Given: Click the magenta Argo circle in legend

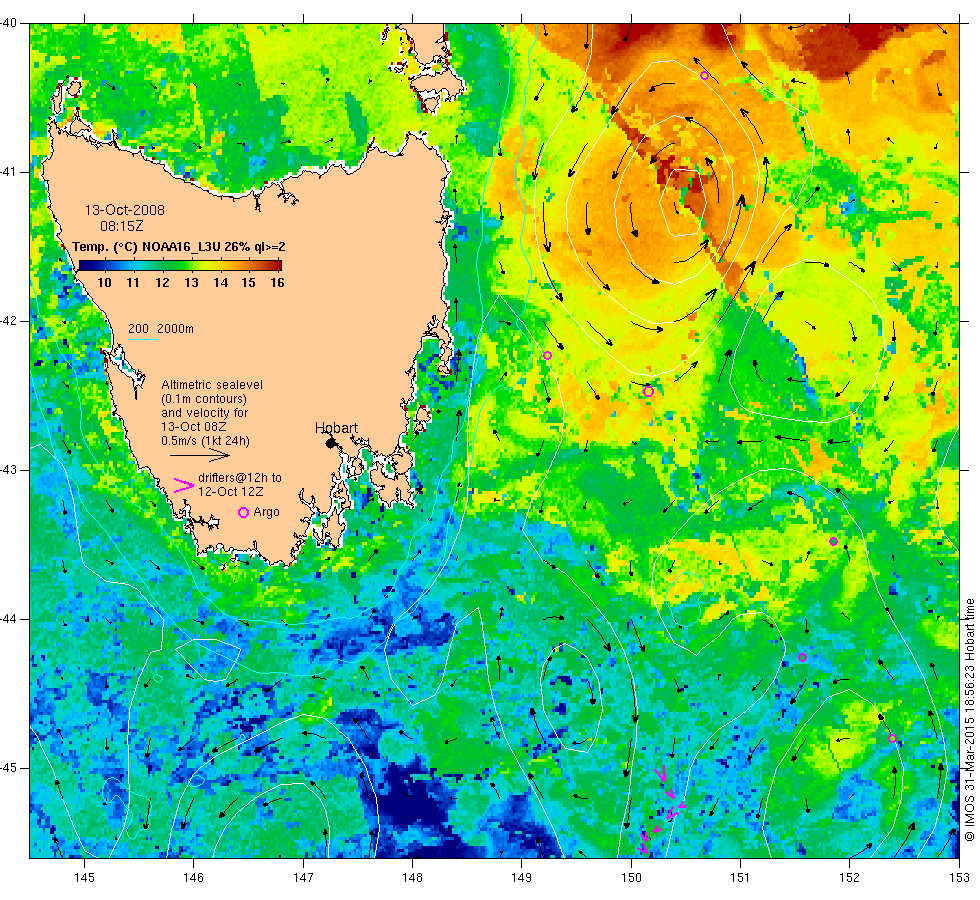Looking at the screenshot, I should [x=244, y=512].
